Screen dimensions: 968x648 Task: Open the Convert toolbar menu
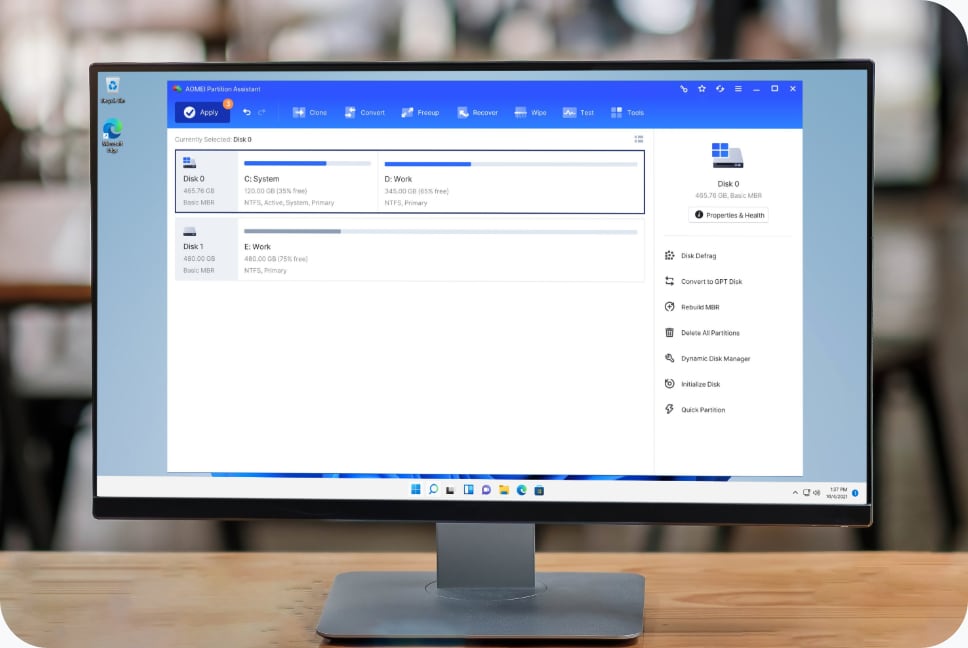365,112
